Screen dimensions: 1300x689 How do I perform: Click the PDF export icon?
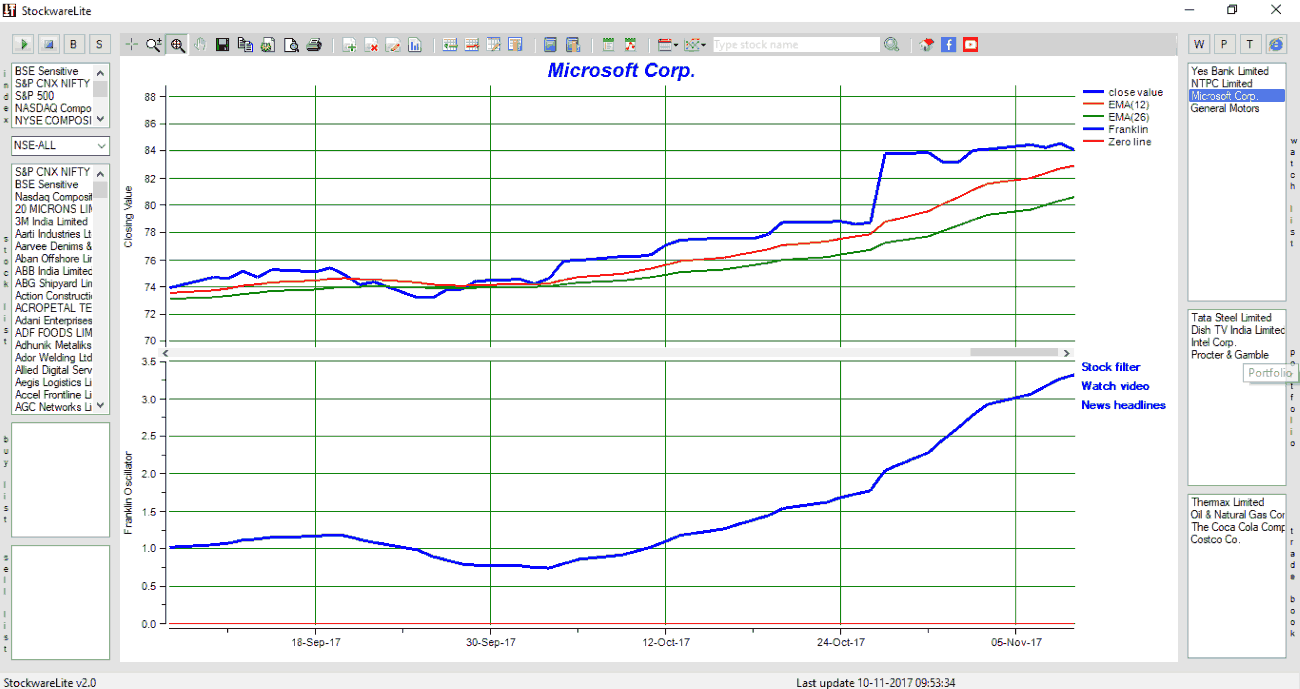[x=630, y=44]
